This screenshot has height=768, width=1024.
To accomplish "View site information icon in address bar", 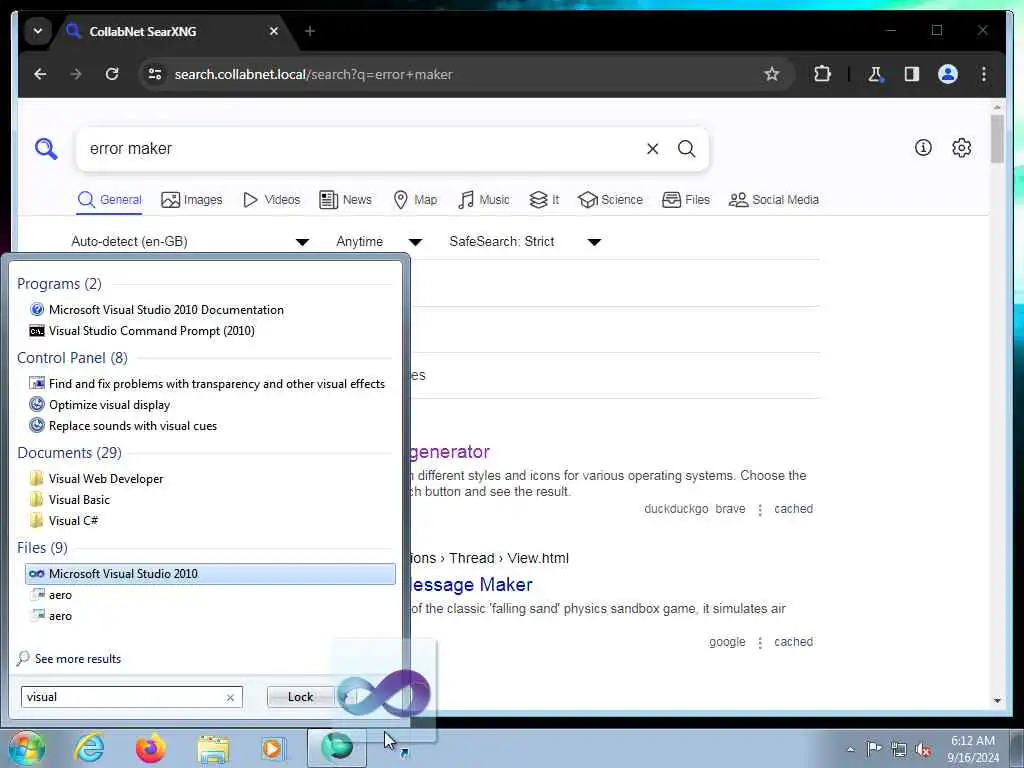I will point(155,74).
